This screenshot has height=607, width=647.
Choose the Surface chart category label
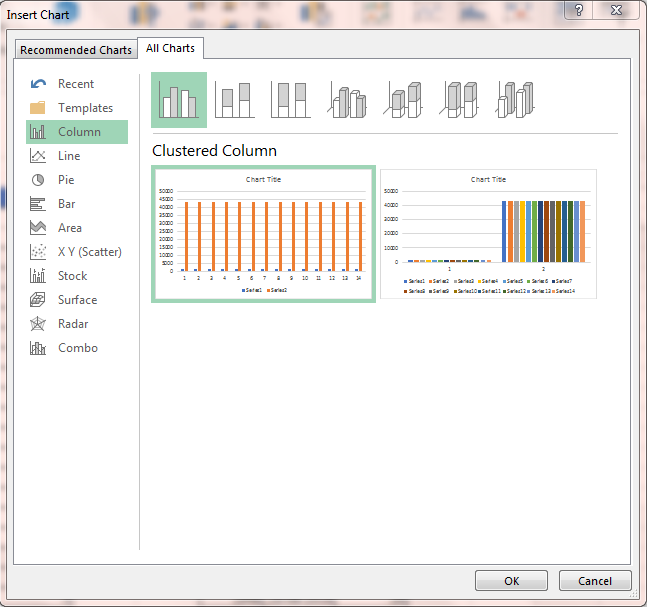tap(78, 300)
